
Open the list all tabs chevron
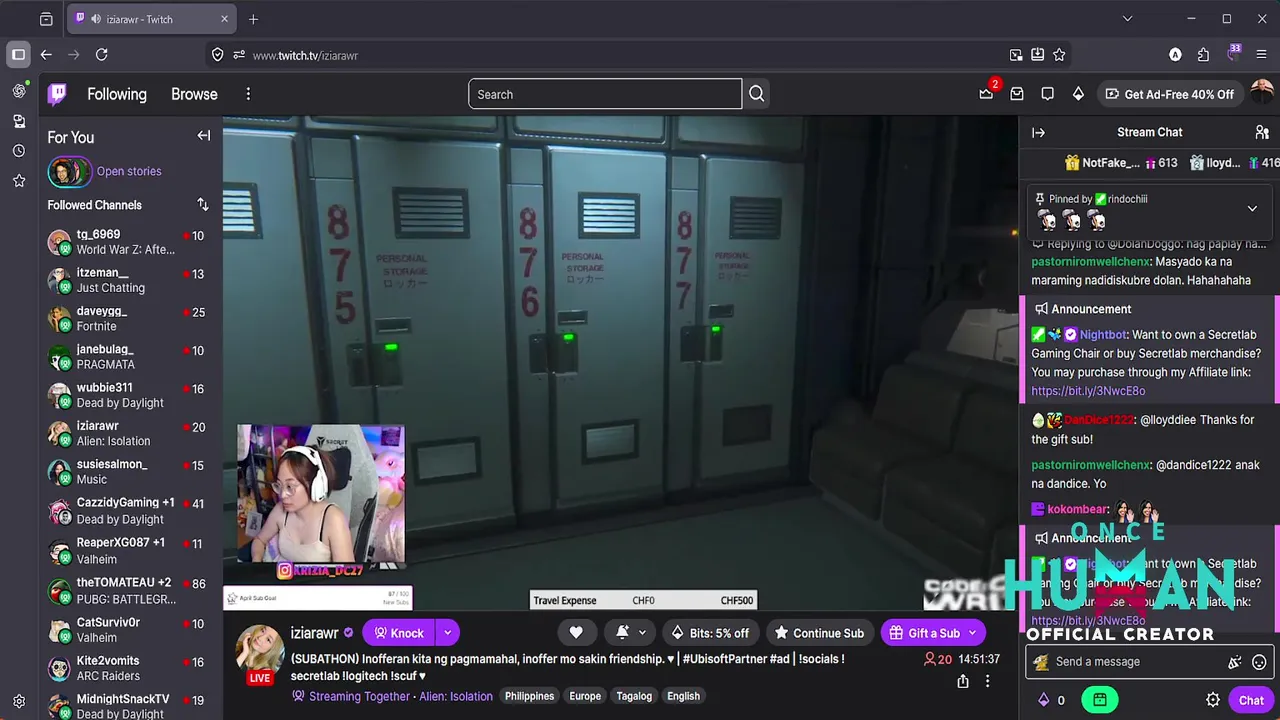click(x=1127, y=19)
